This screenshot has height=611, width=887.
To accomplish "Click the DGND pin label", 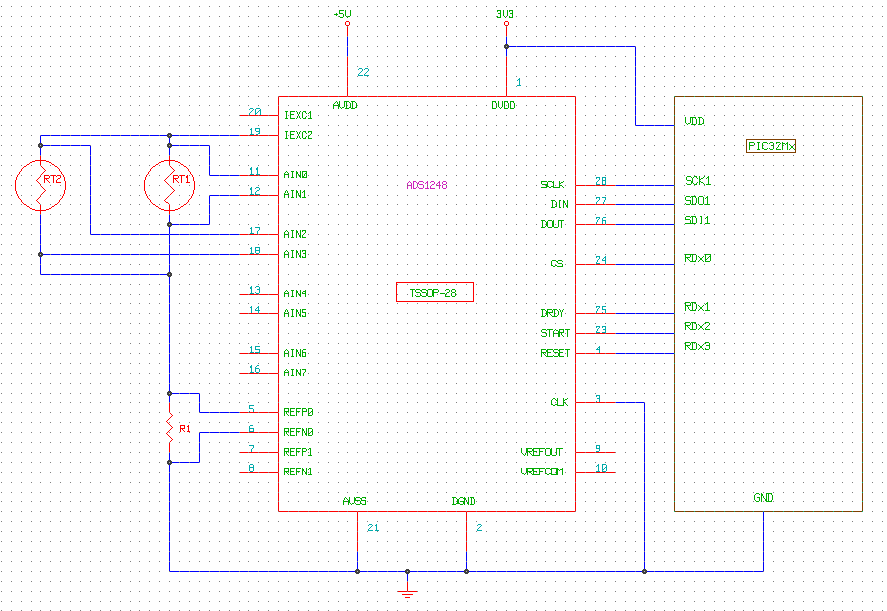I will [464, 501].
